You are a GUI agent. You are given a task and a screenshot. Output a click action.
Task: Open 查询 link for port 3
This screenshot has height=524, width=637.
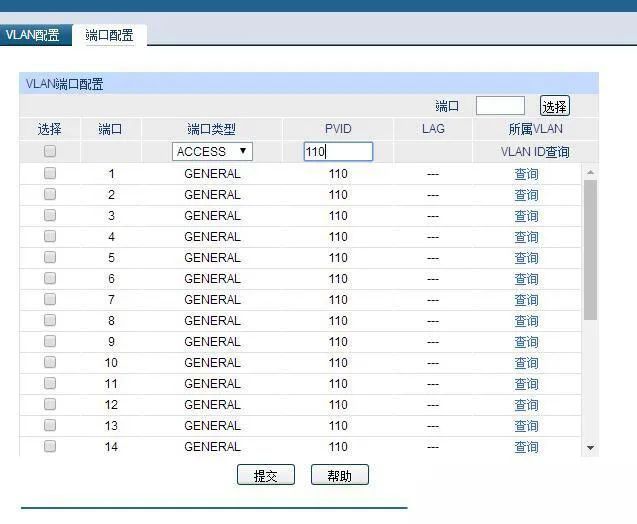(526, 216)
